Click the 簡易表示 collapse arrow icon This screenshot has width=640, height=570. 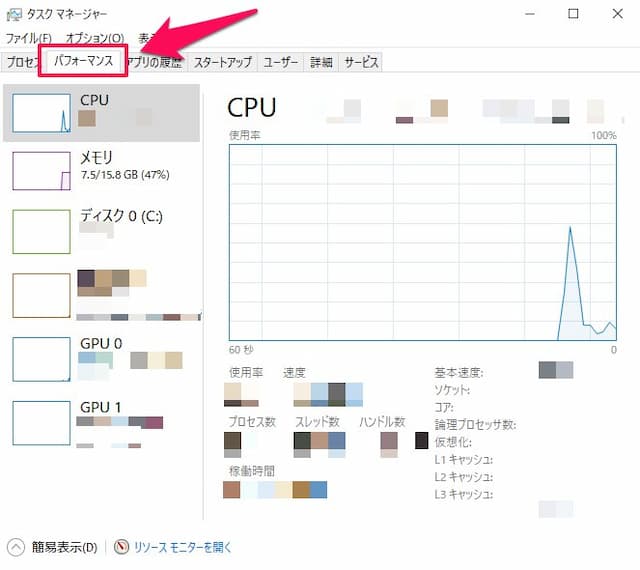pos(16,547)
